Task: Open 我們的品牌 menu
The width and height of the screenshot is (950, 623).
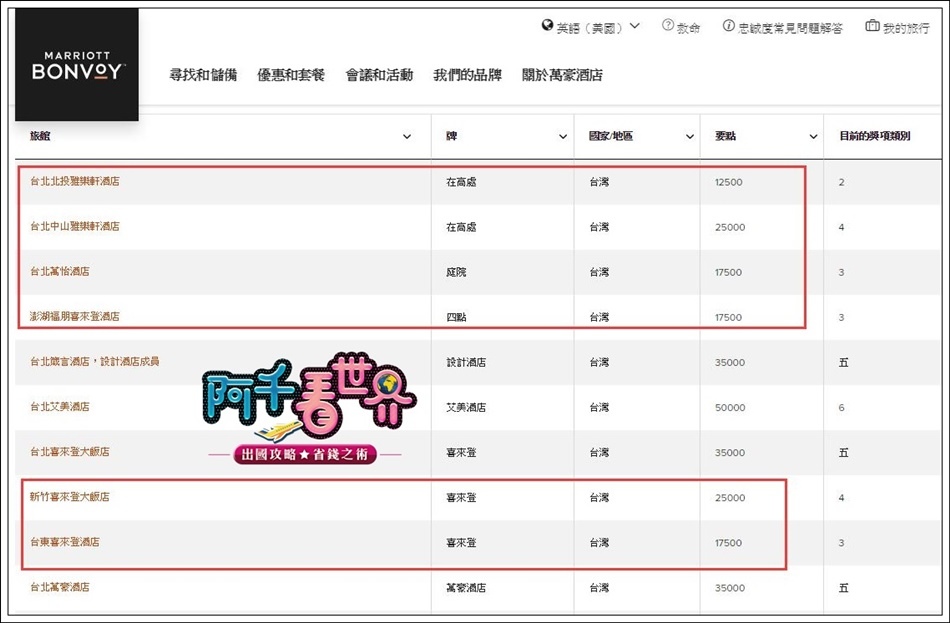Action: (x=467, y=75)
